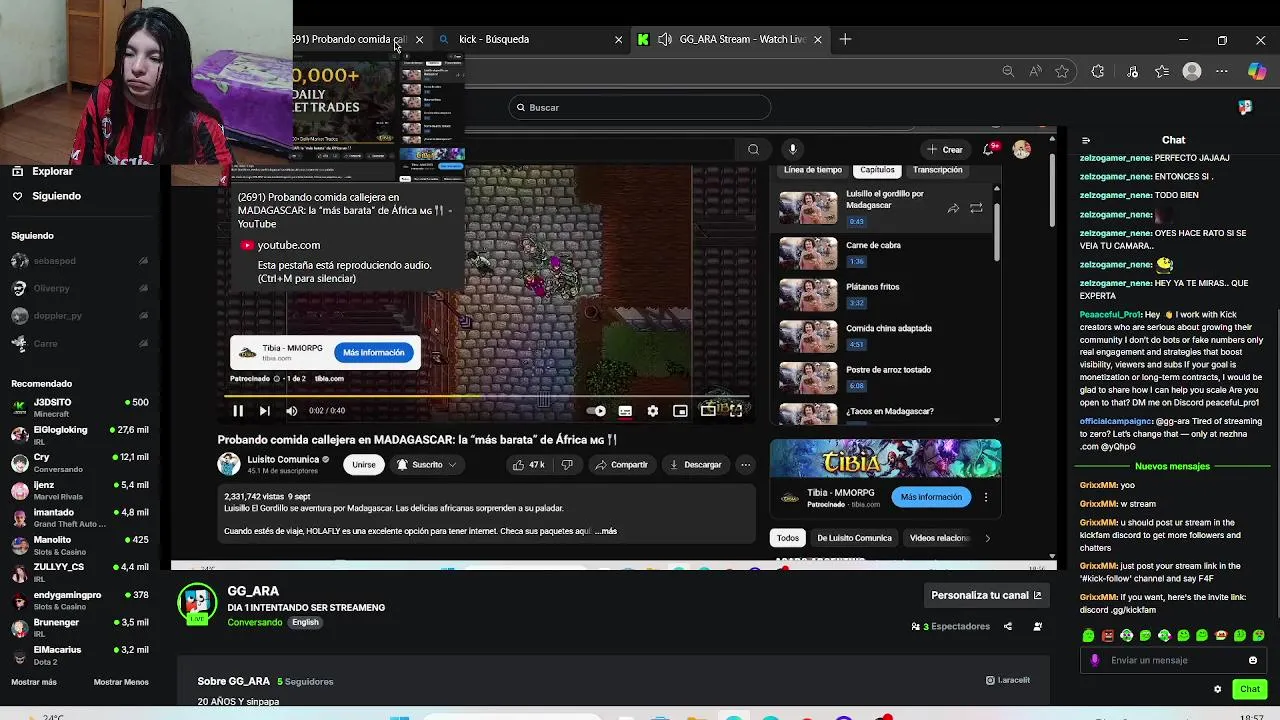Open the Luisito Comunica channel avatar
Viewport: 1280px width, 720px height.
pos(229,464)
